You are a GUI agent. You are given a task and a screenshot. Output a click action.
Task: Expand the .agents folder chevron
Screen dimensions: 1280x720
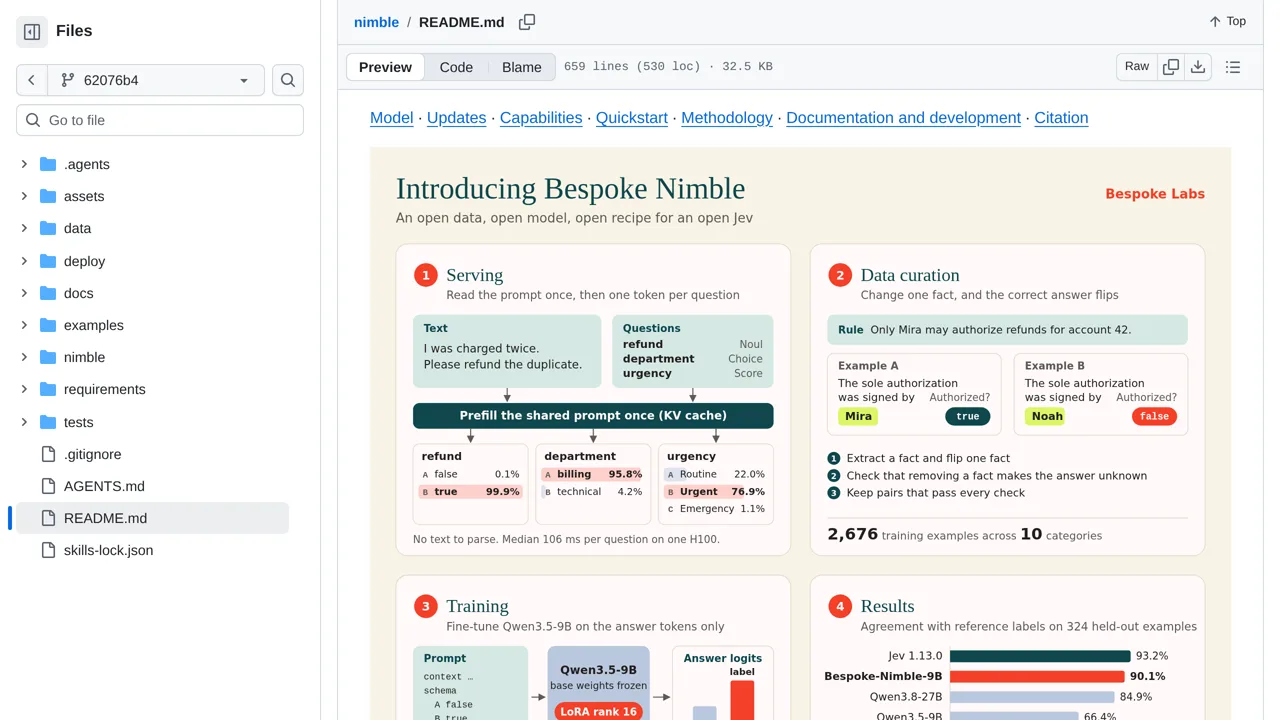[x=24, y=164]
